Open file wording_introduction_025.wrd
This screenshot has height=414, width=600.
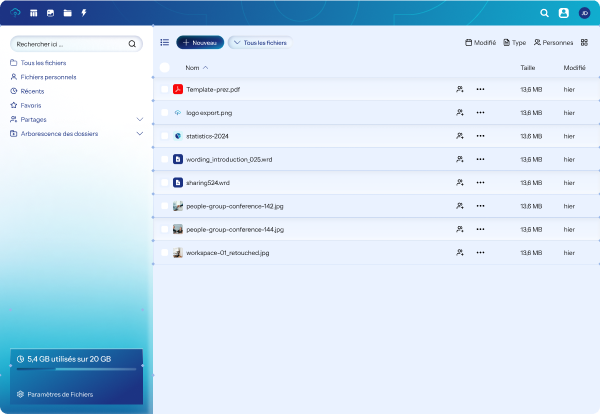(x=229, y=160)
